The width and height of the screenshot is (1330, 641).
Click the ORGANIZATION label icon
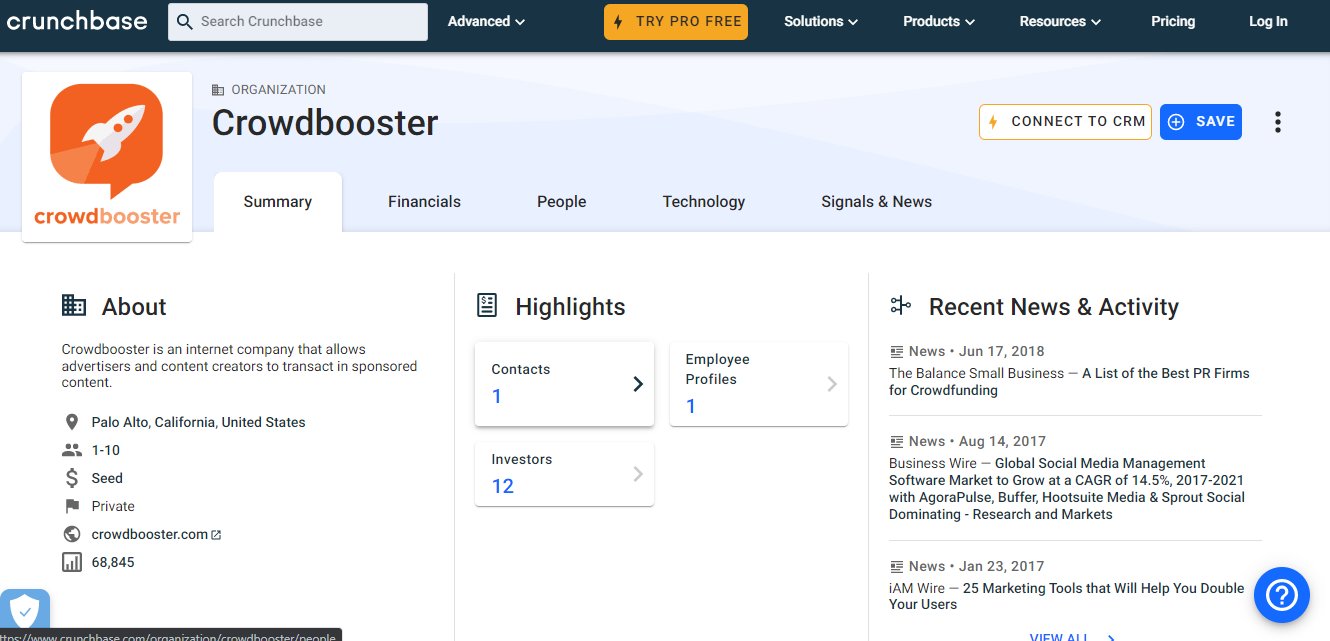(x=218, y=90)
